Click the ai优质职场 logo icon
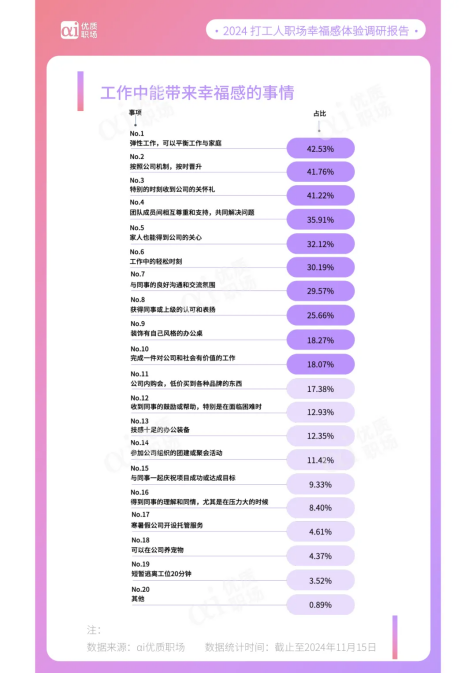This screenshot has width=476, height=674. point(79,30)
